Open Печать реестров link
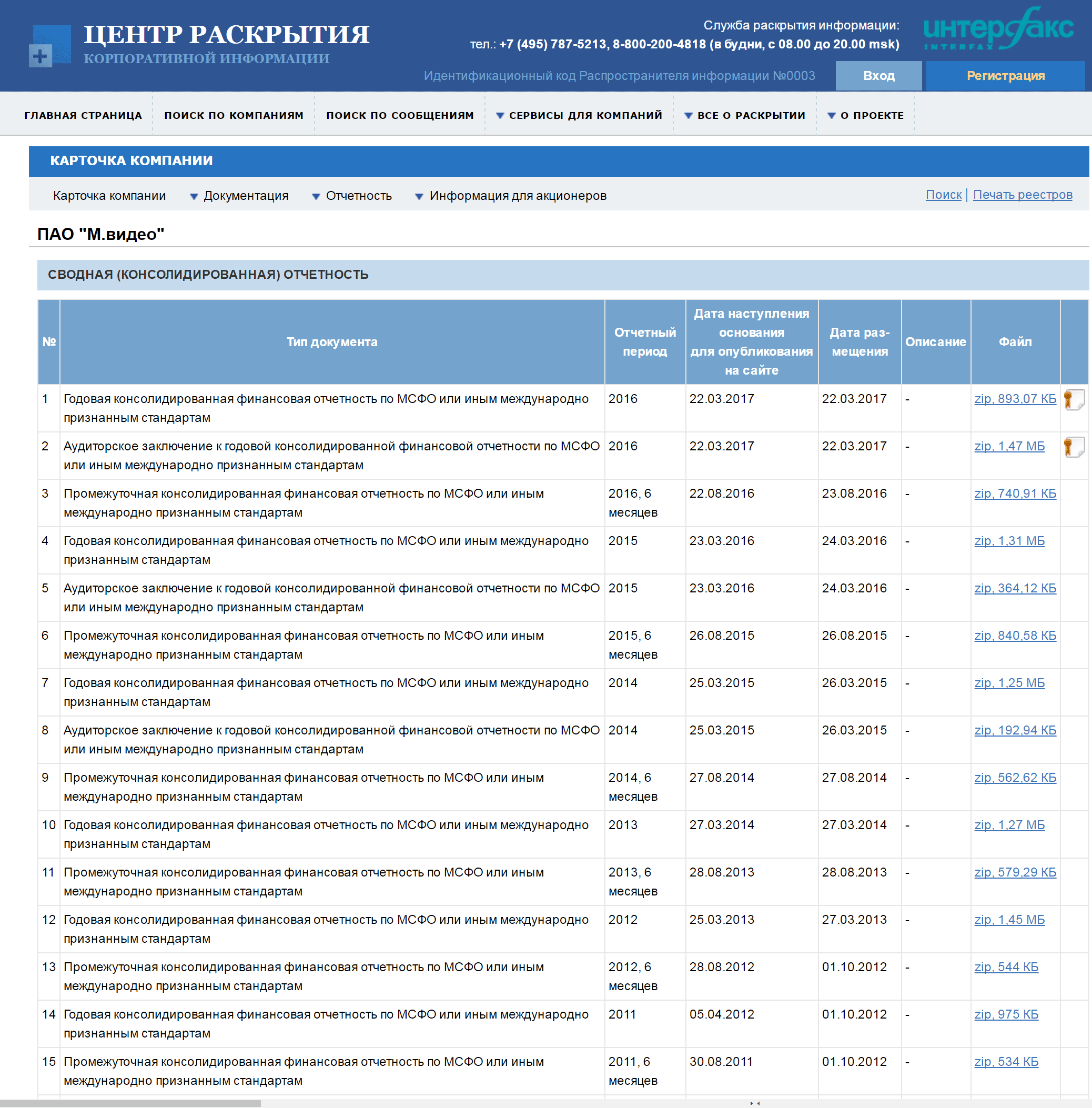The width and height of the screenshot is (1092, 1108). (1023, 195)
